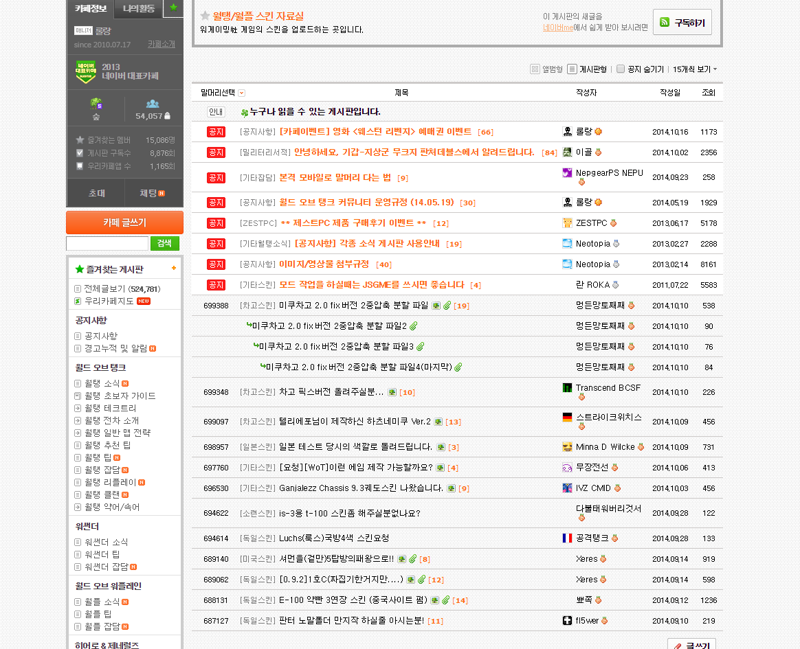Click the green 검색 search button
The image size is (800, 649).
point(165,243)
